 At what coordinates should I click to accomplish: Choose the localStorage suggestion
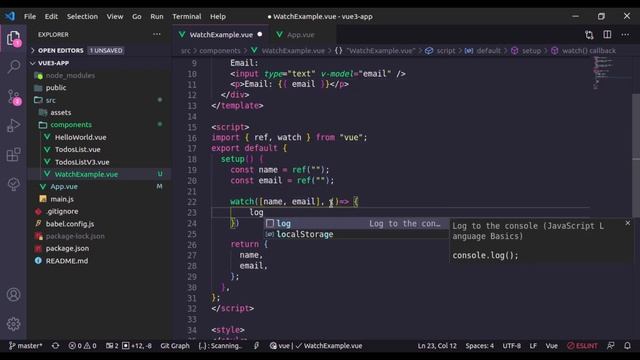click(x=356, y=234)
